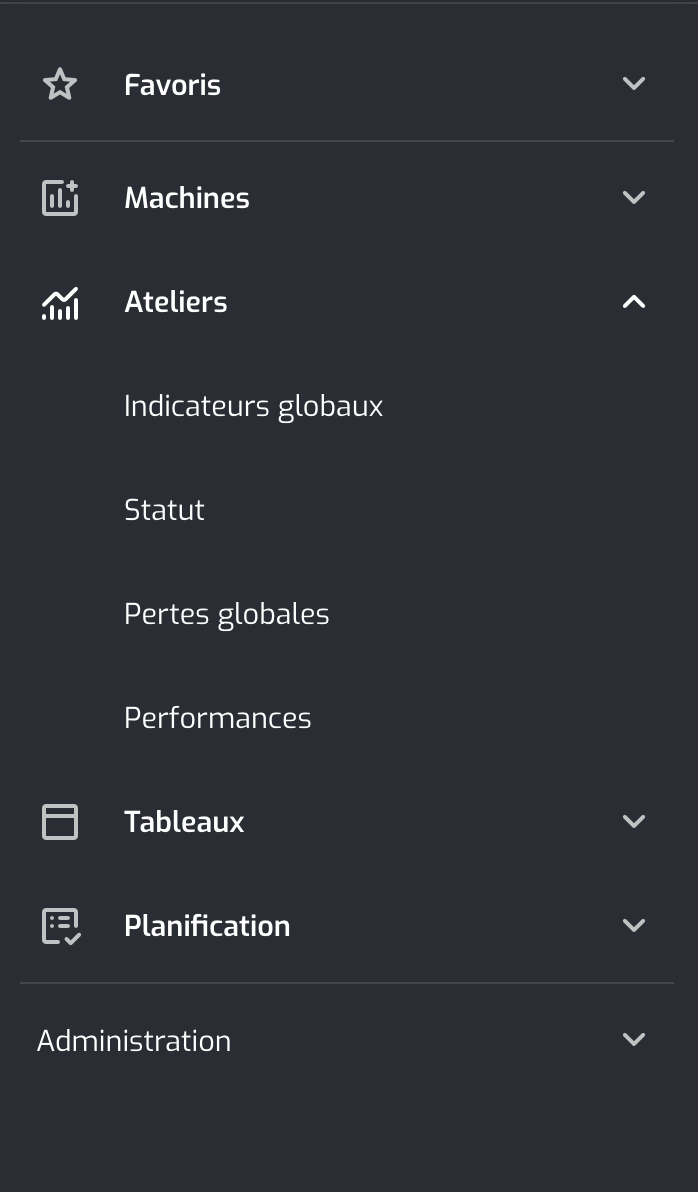Click the Administration section label
Screen dimensions: 698x1192
click(134, 1041)
